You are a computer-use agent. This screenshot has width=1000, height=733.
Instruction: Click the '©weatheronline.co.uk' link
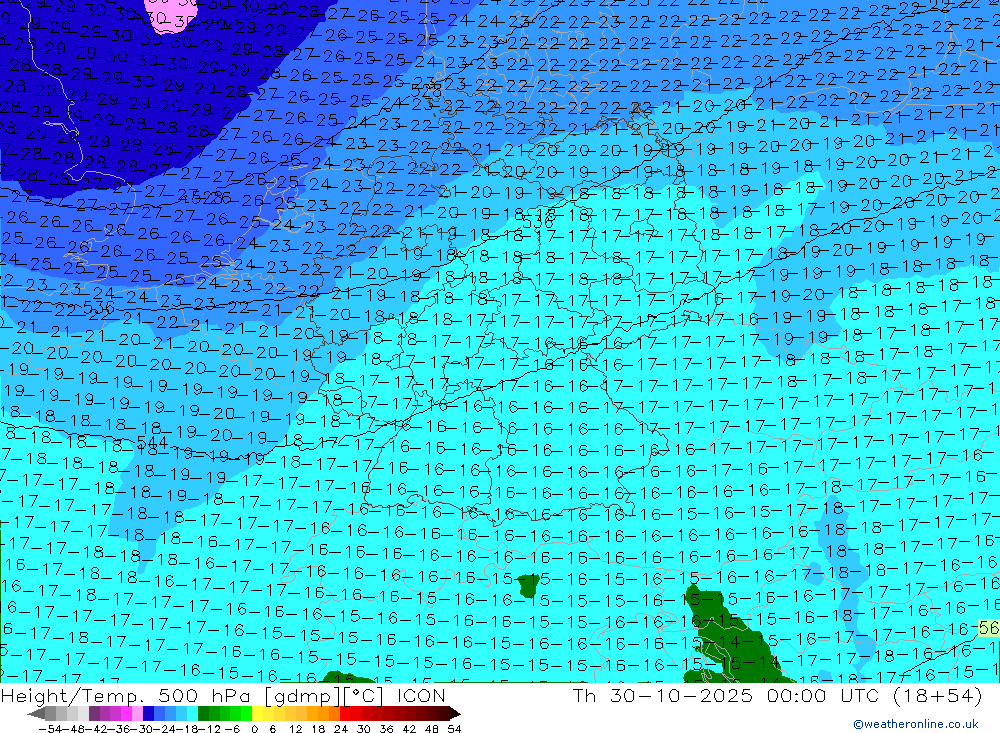pos(916,724)
